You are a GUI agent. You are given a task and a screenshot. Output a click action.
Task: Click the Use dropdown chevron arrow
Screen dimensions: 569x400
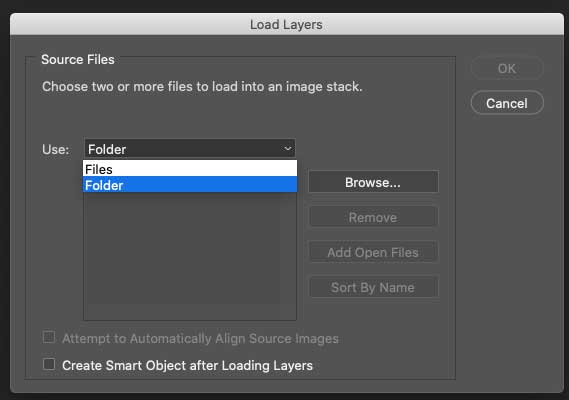287,148
